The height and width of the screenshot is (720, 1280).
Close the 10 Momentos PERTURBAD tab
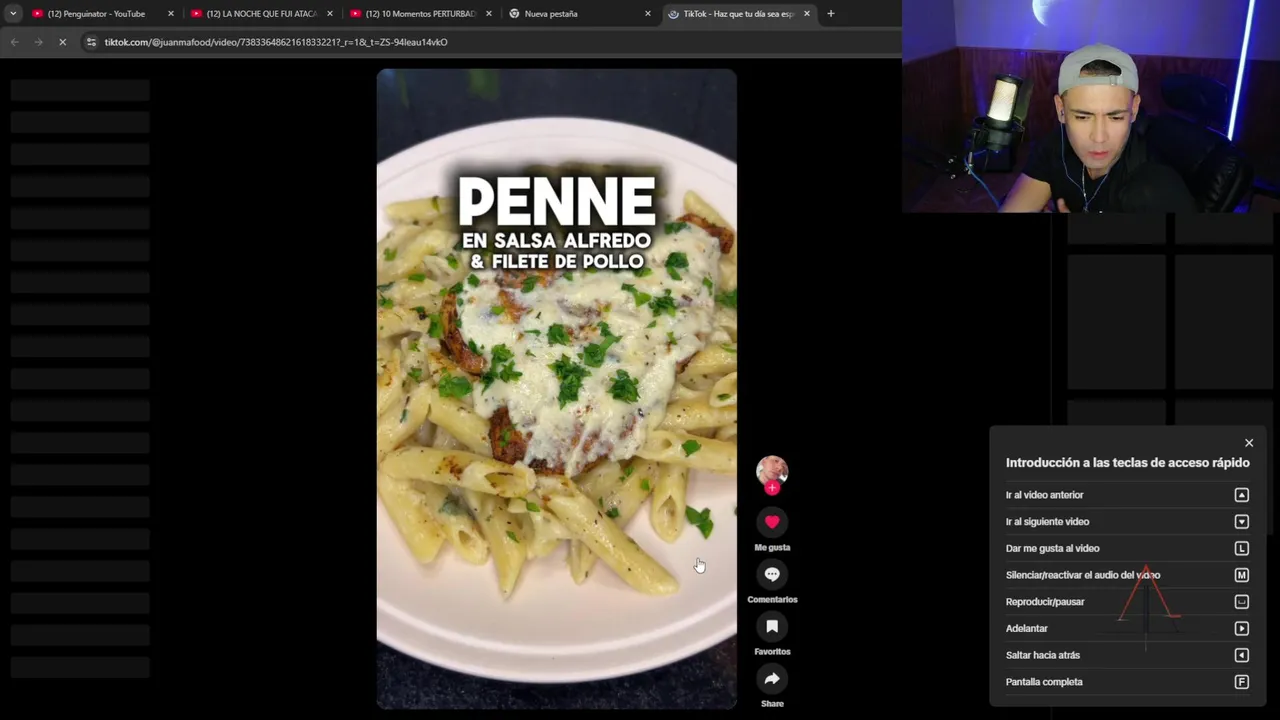(x=489, y=14)
